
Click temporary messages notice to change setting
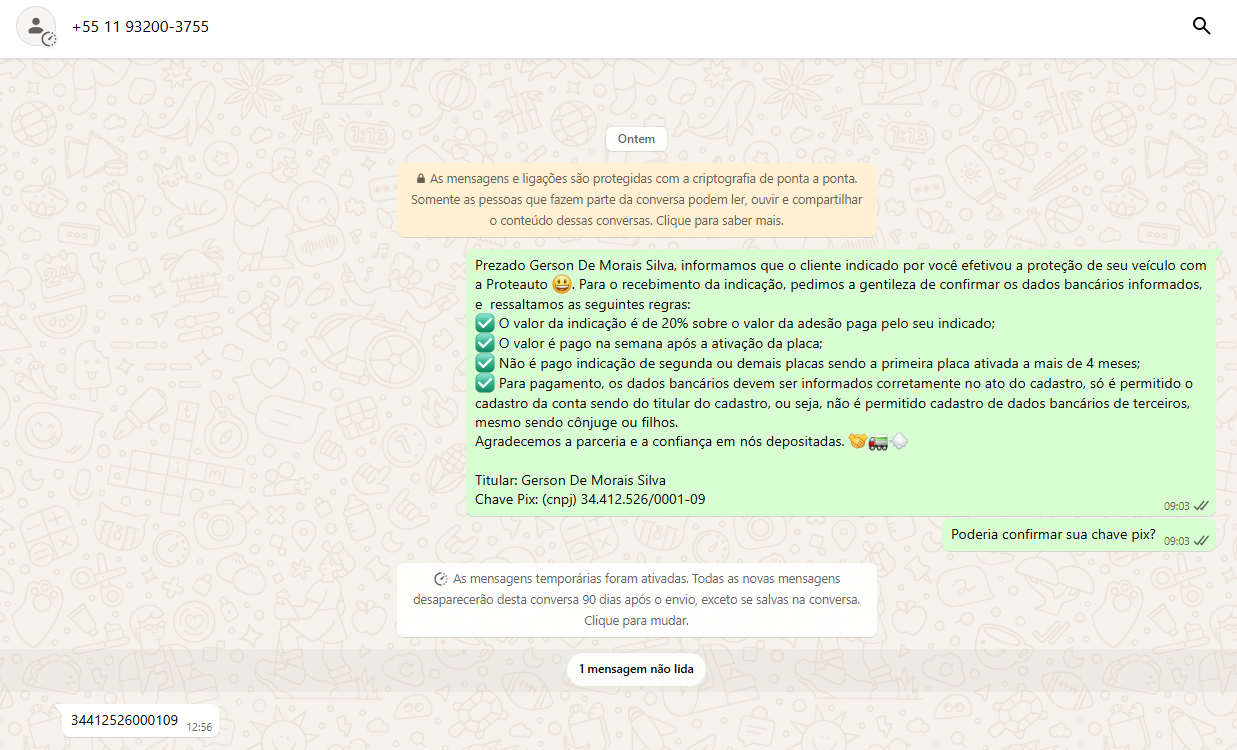(637, 600)
